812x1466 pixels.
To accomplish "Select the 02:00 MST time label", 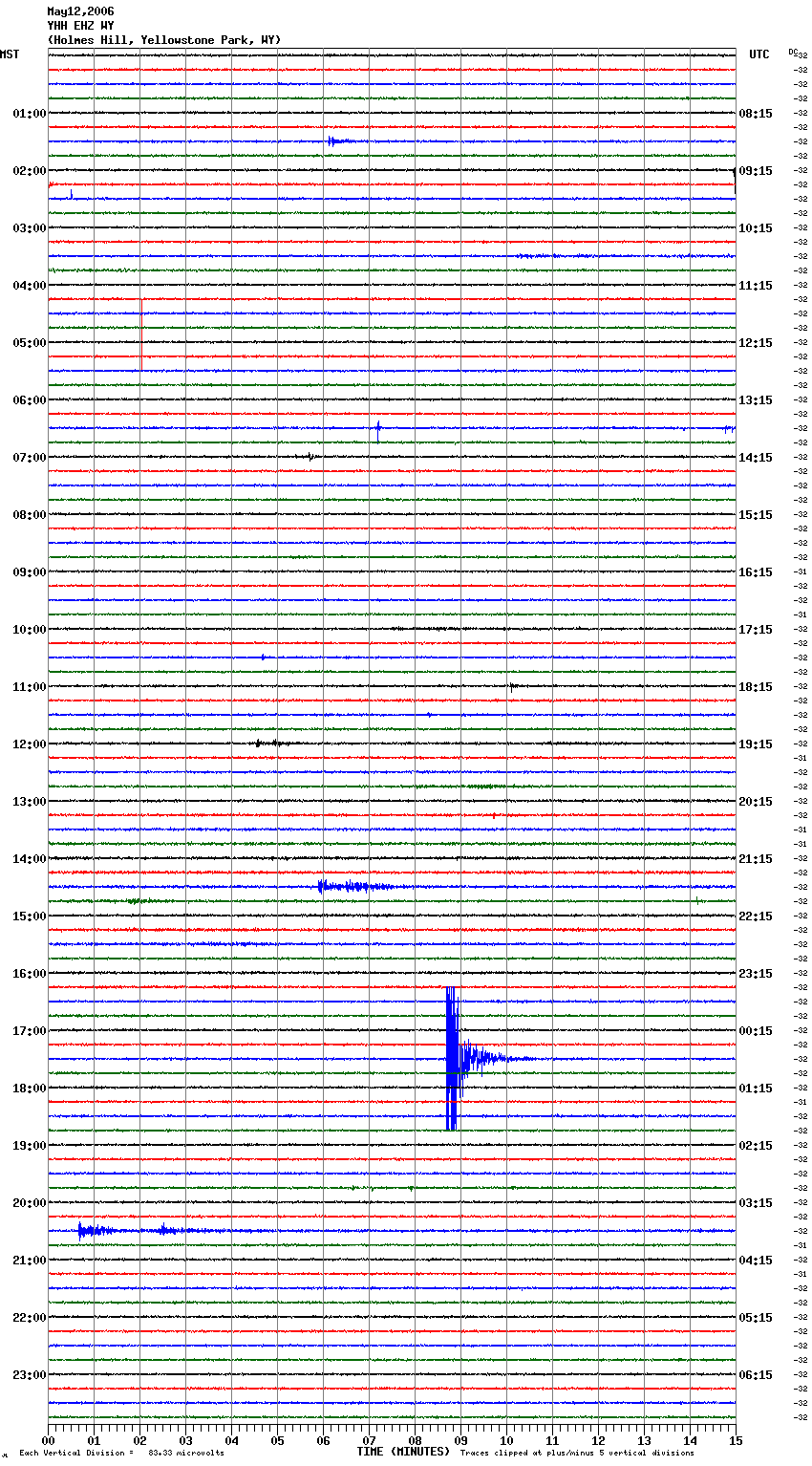I will [x=30, y=171].
